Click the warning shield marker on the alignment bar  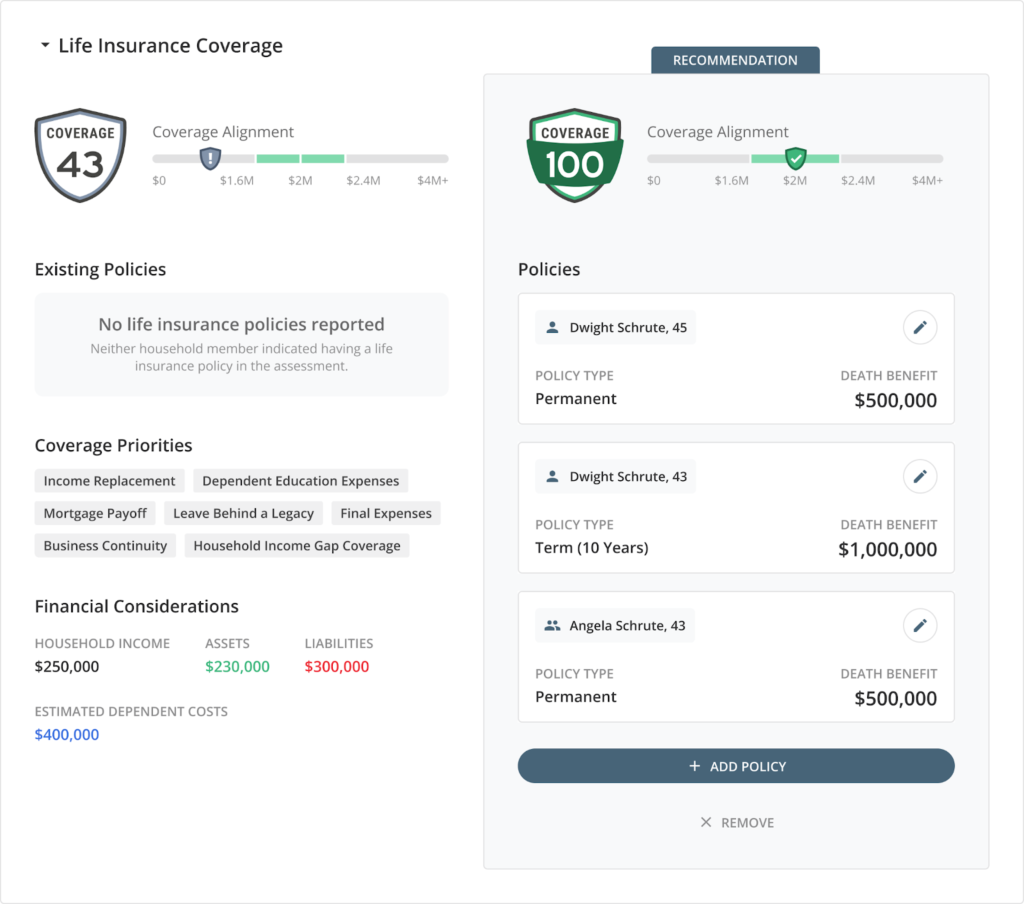[x=210, y=158]
